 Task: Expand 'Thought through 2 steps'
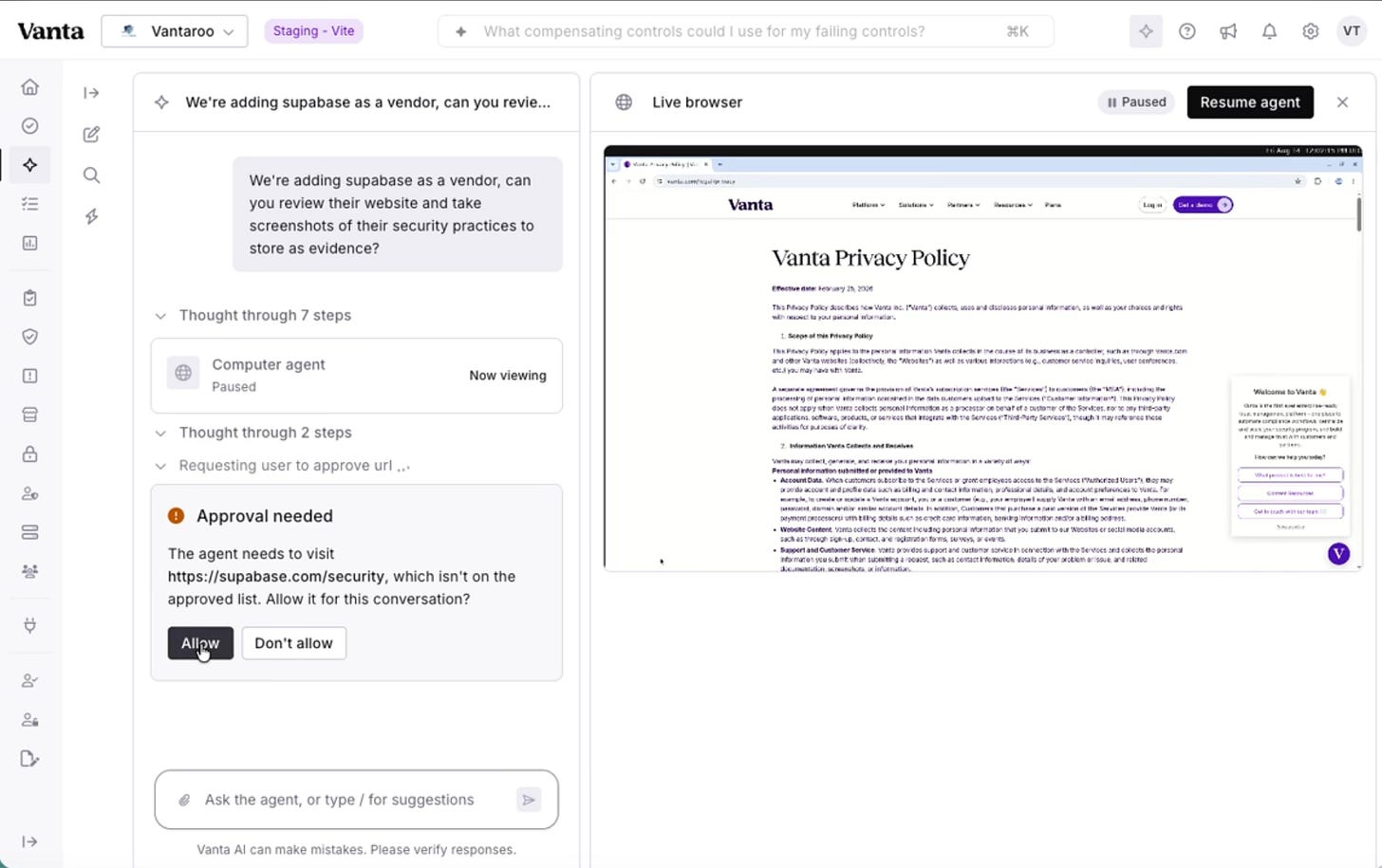point(253,433)
